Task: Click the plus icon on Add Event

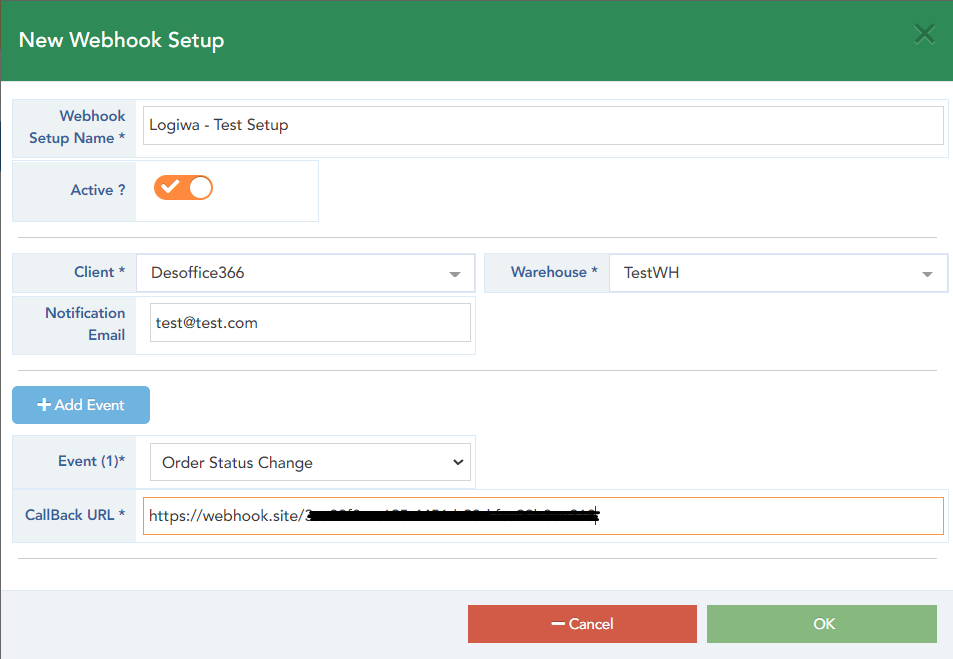Action: 44,404
